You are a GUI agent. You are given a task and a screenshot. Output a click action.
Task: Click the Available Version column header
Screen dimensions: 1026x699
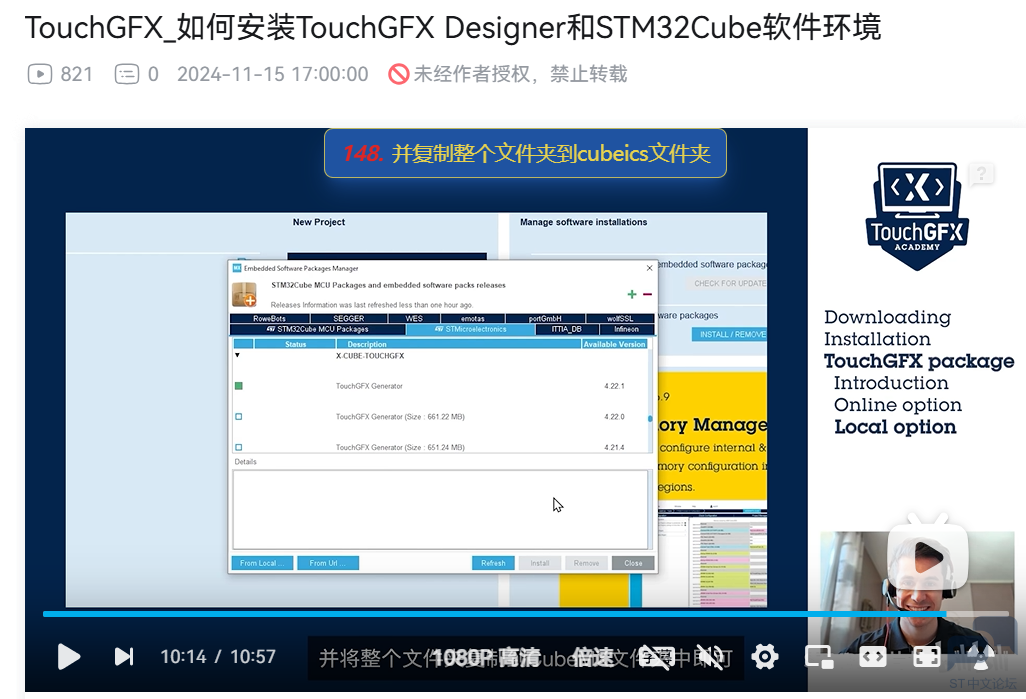(614, 344)
